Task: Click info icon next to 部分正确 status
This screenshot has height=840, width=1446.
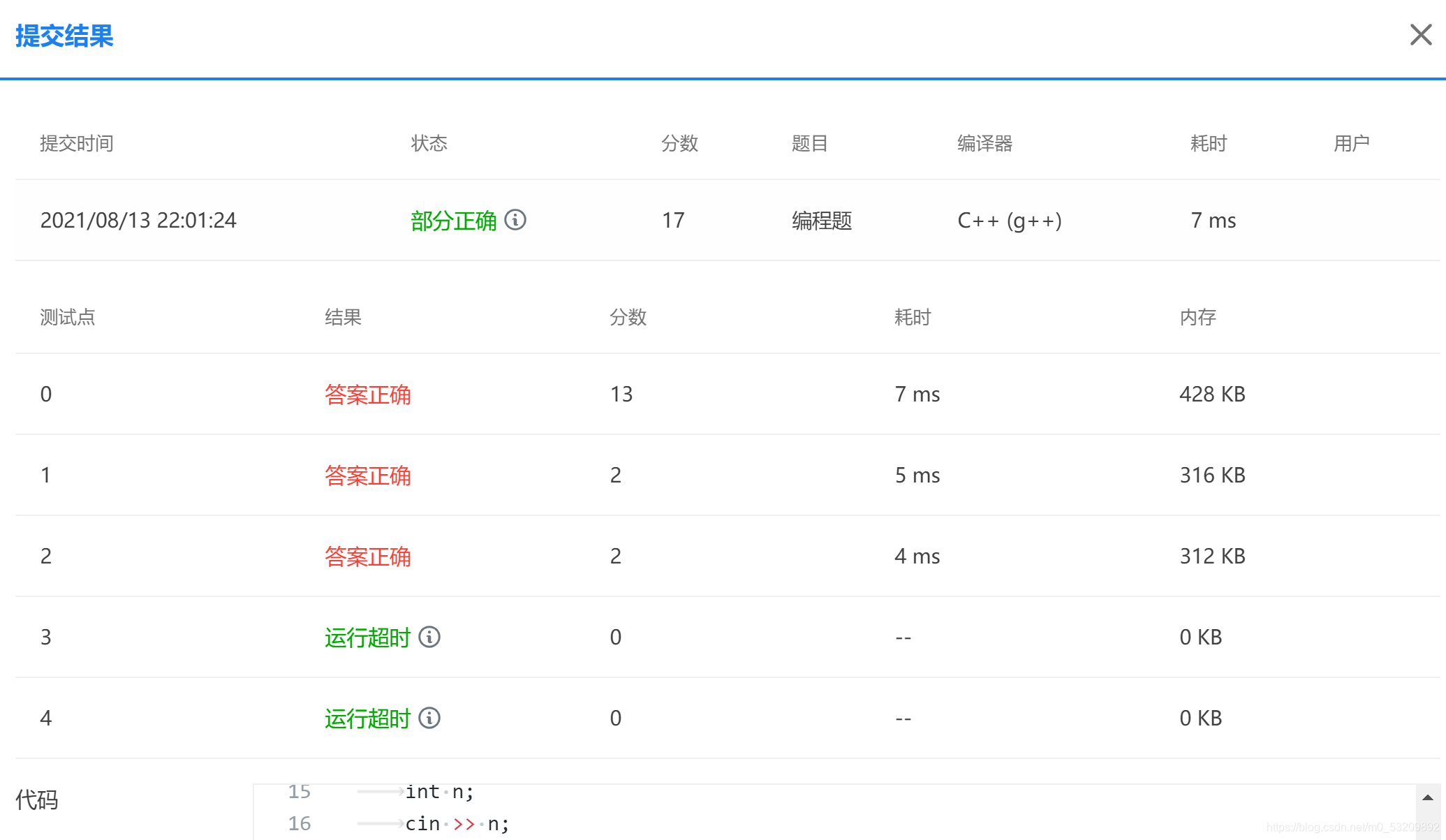Action: tap(515, 220)
